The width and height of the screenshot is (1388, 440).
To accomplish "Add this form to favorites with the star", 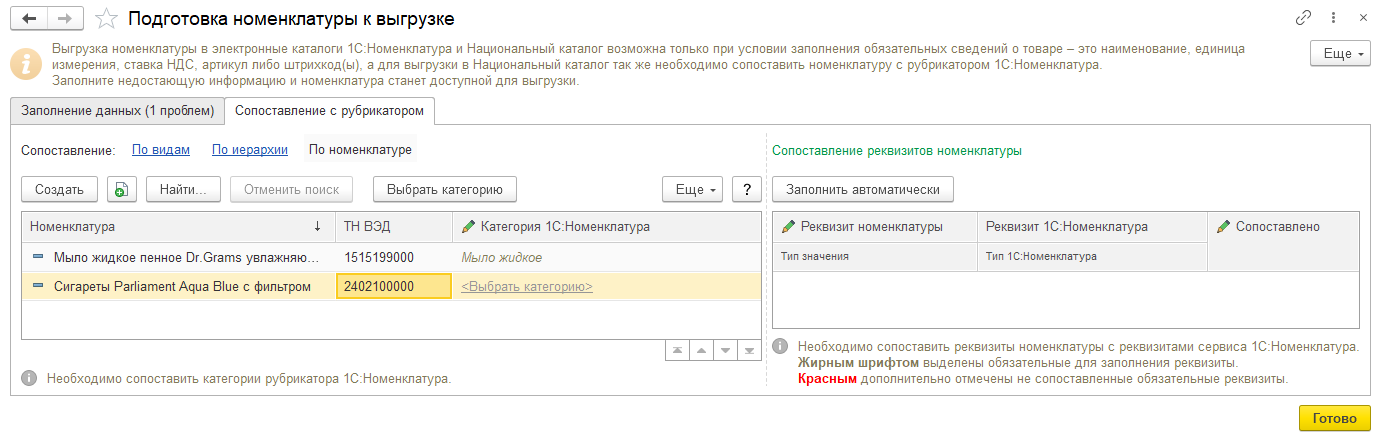I will tap(106, 18).
